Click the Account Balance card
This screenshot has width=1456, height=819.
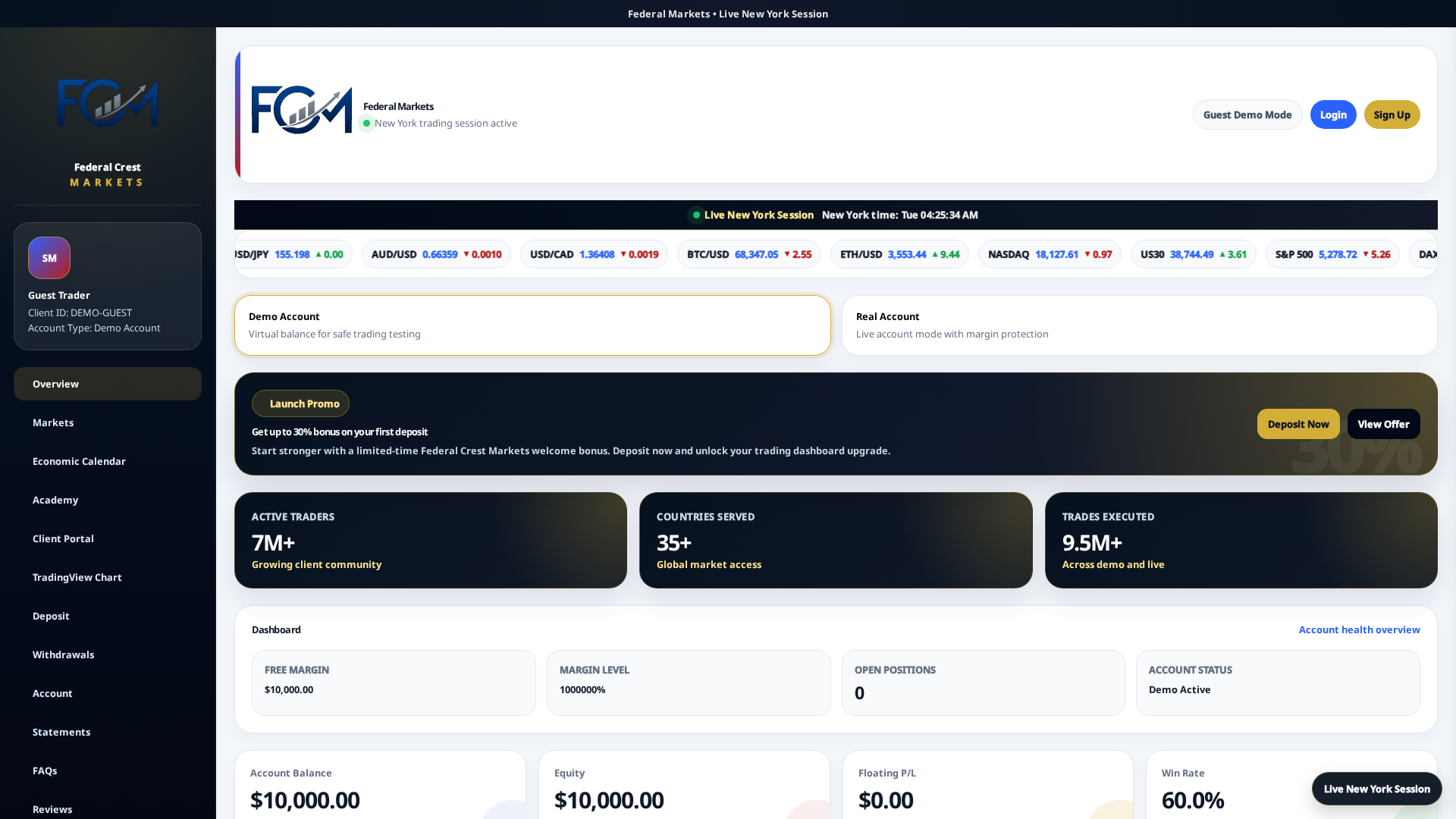380,785
